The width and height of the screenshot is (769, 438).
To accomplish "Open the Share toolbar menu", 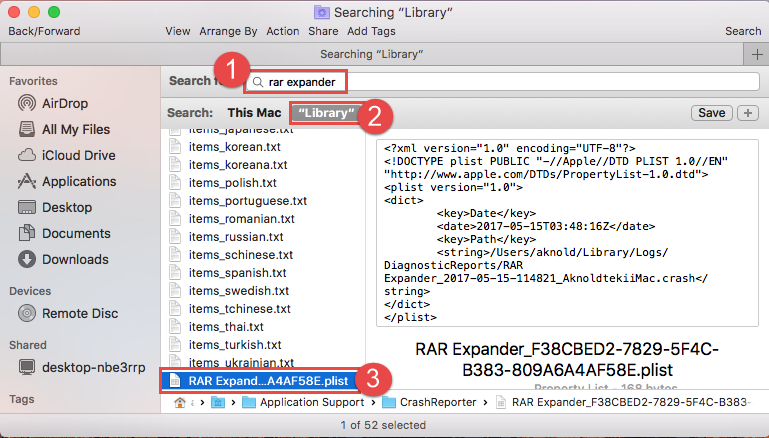I will tap(323, 31).
